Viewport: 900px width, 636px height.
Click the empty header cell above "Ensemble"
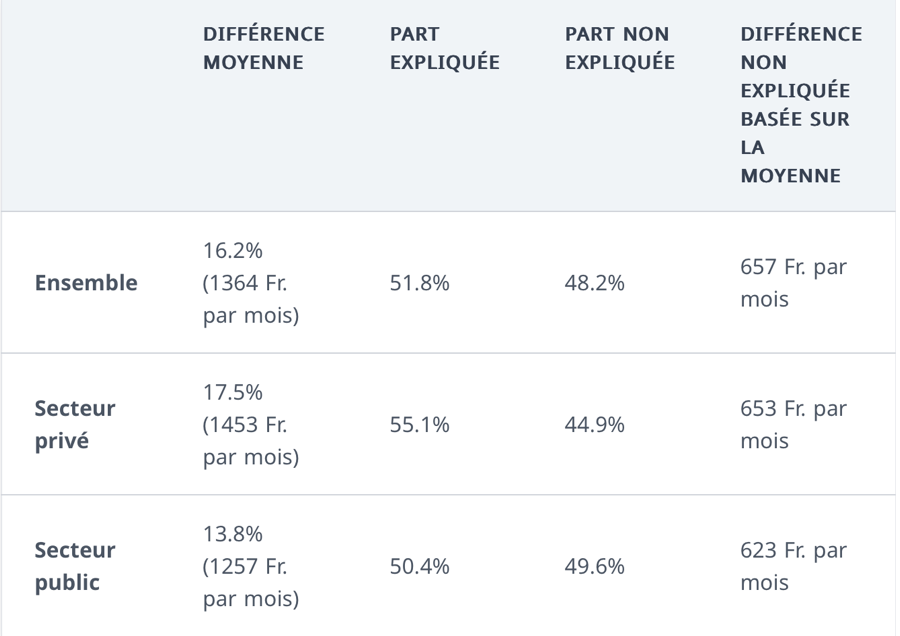95,105
